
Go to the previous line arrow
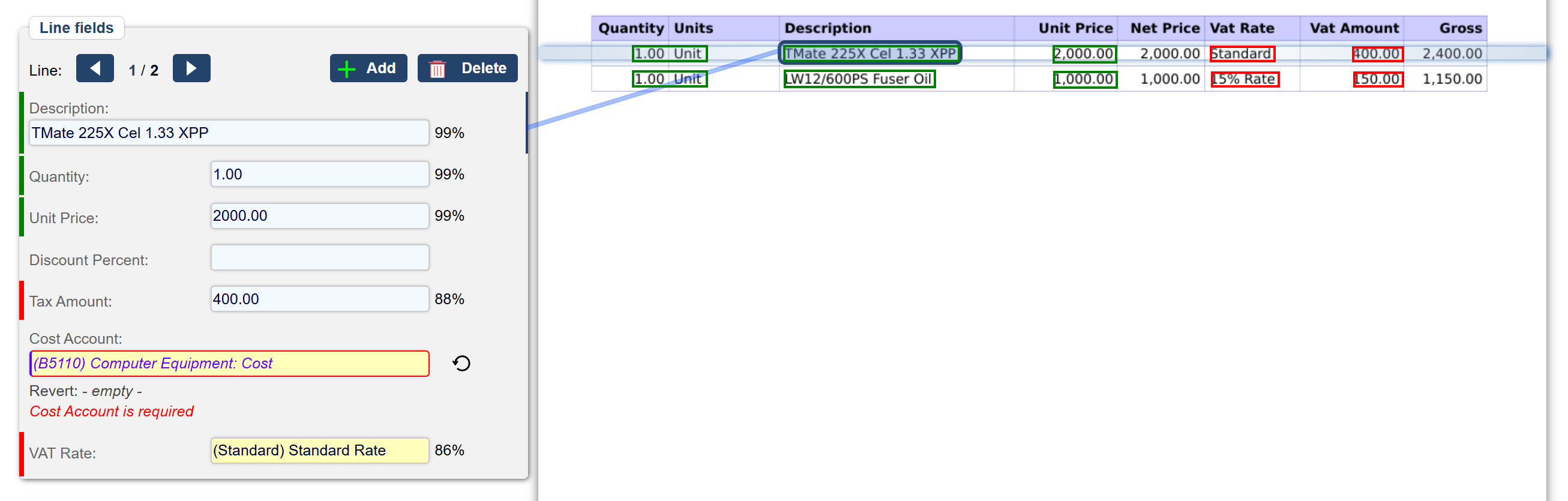(x=94, y=68)
